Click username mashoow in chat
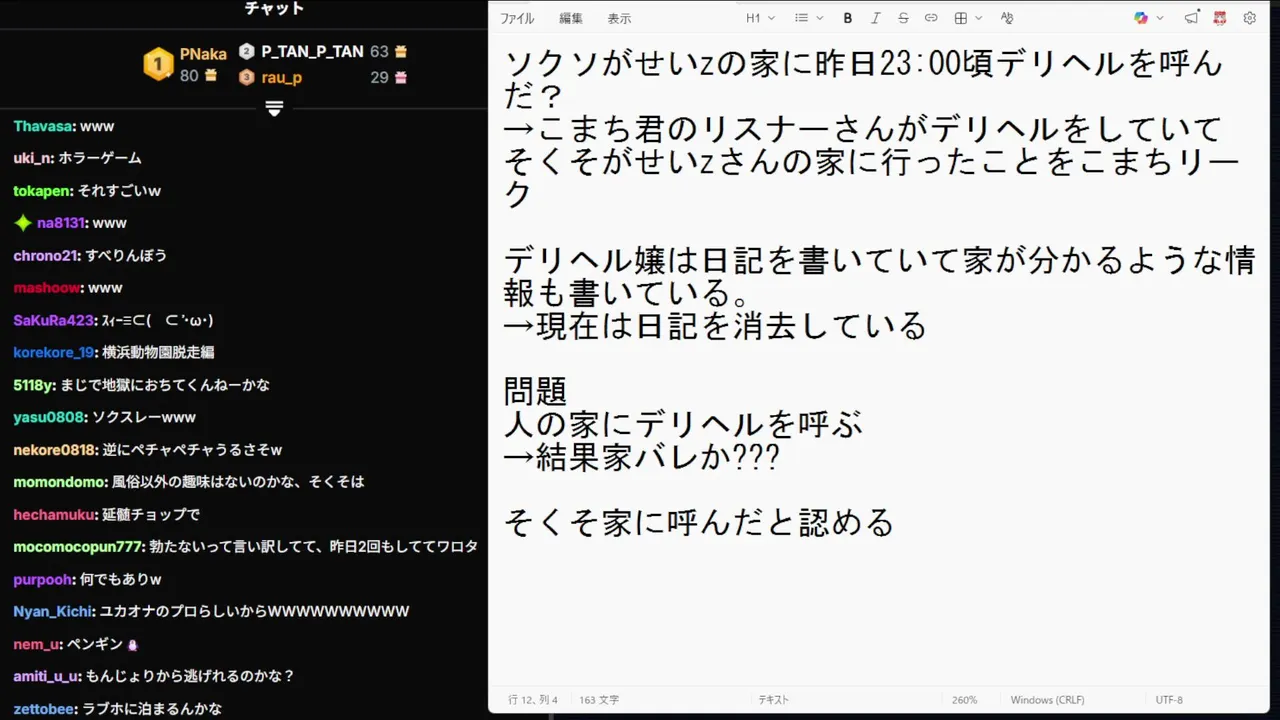Viewport: 1280px width, 720px height. coord(47,288)
